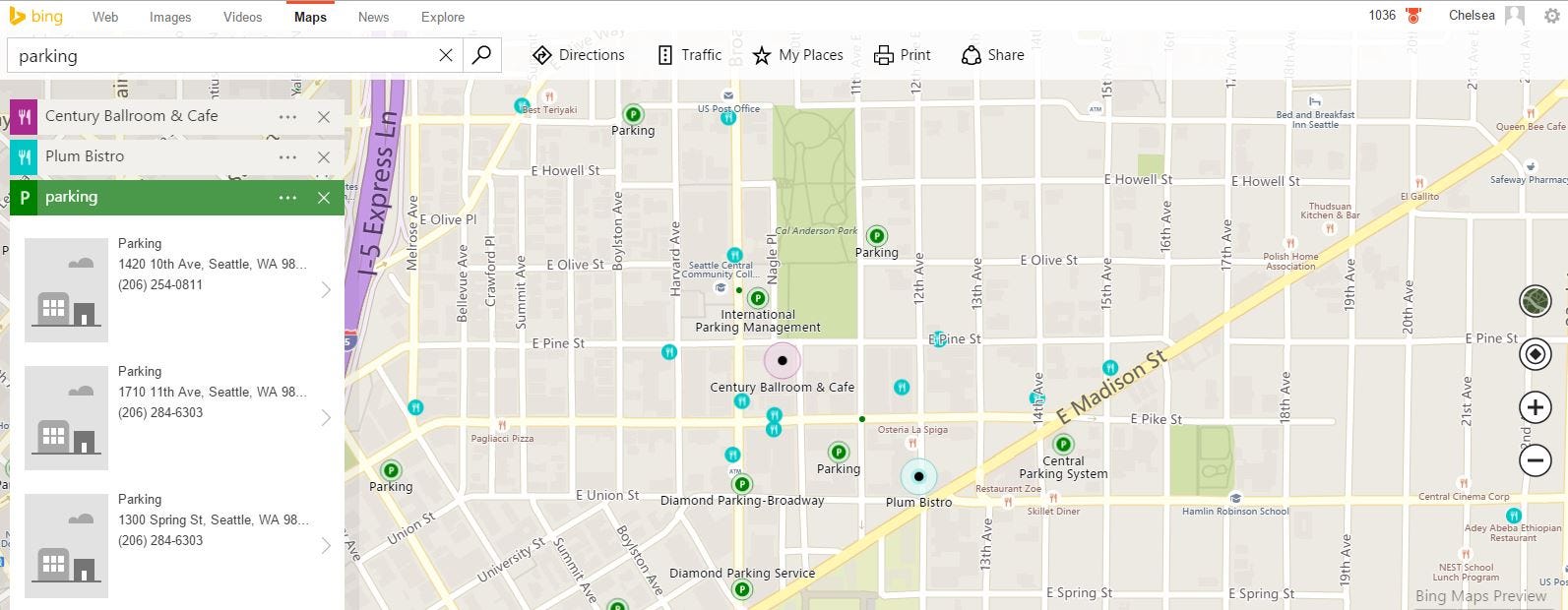The width and height of the screenshot is (1568, 610).
Task: Switch to News tab
Action: [373, 17]
